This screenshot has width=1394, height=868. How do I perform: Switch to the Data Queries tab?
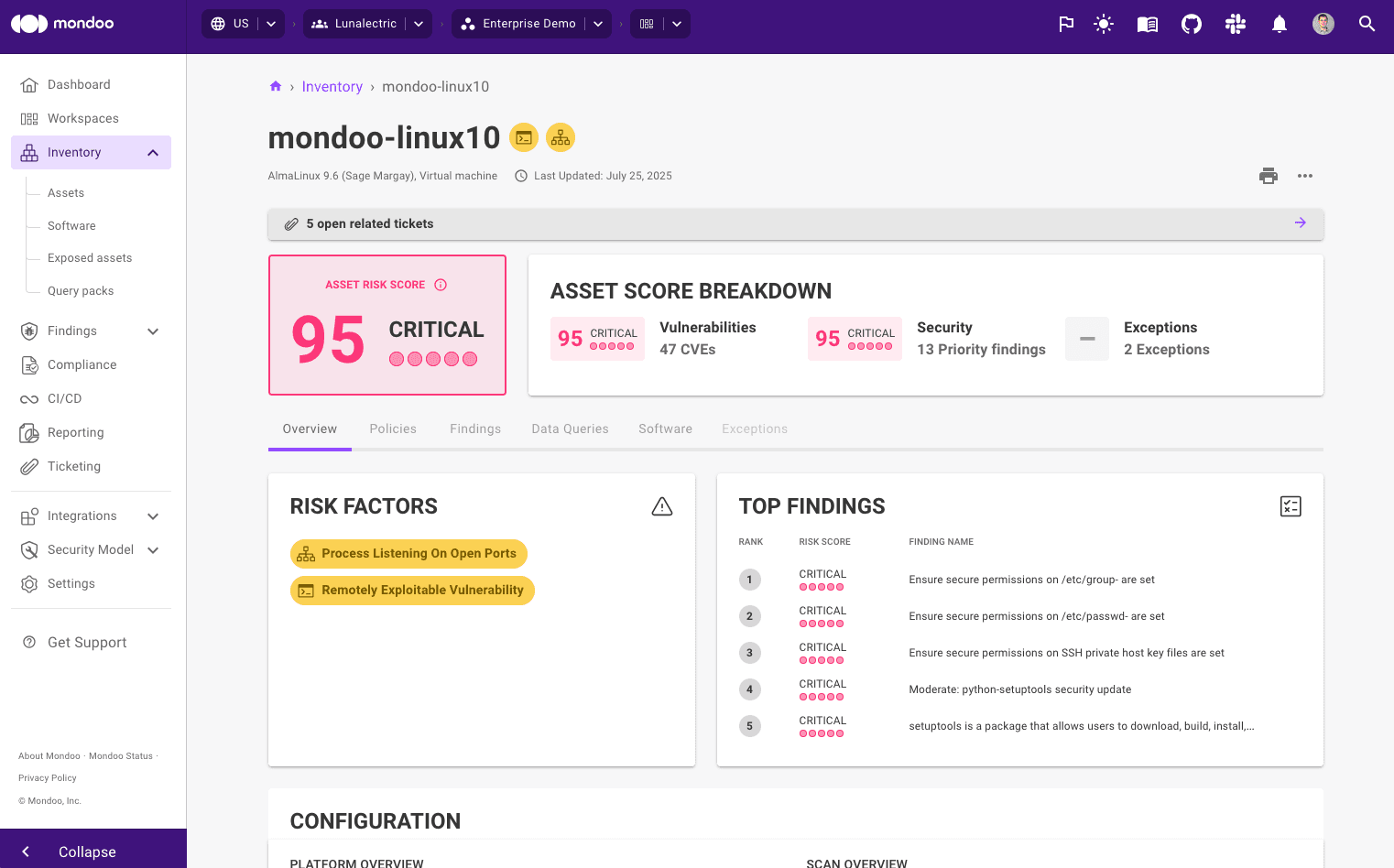pos(569,429)
